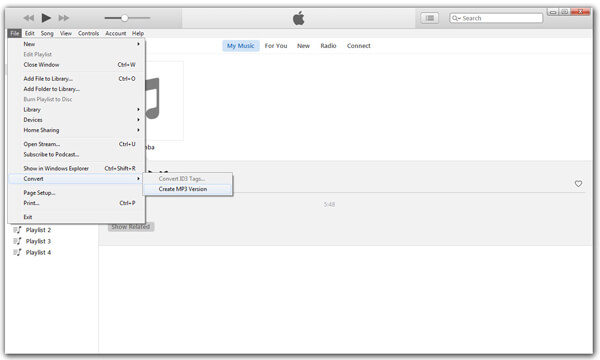Open the list view icon near Search
The image size is (600, 360).
click(430, 18)
